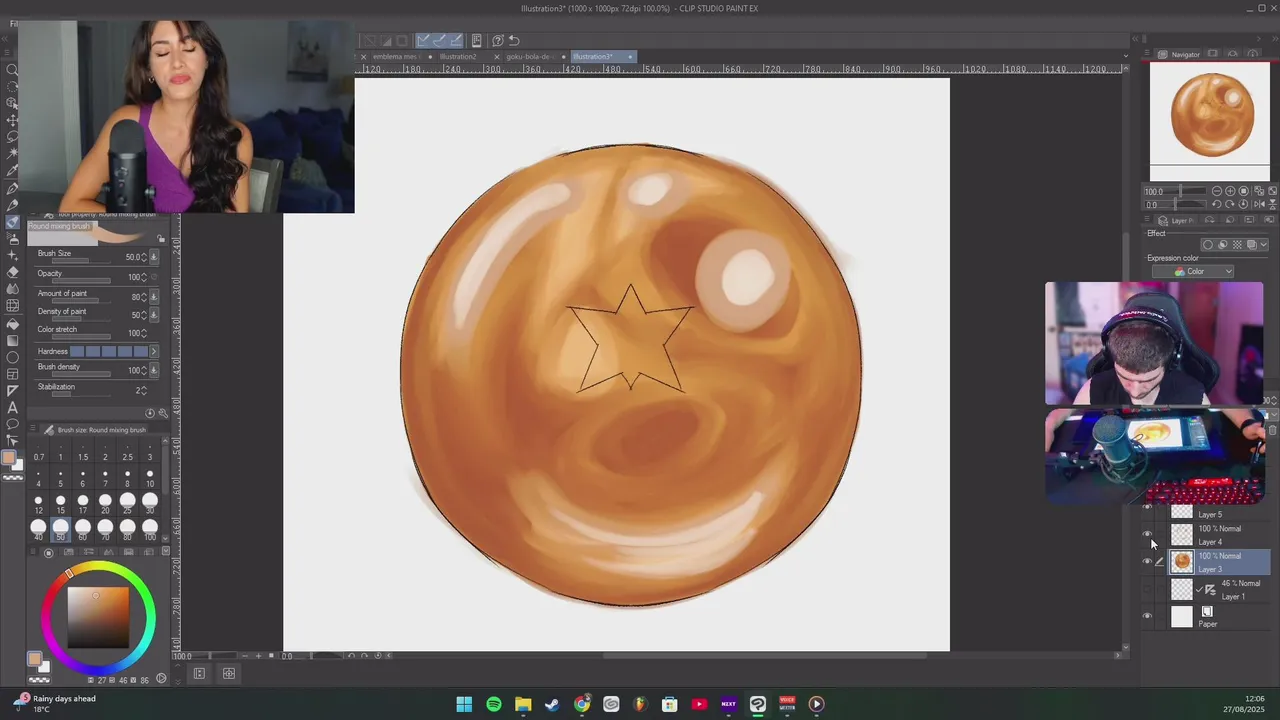1280x720 pixels.
Task: Flip canvas horizontally in Navigator
Action: tap(1258, 205)
